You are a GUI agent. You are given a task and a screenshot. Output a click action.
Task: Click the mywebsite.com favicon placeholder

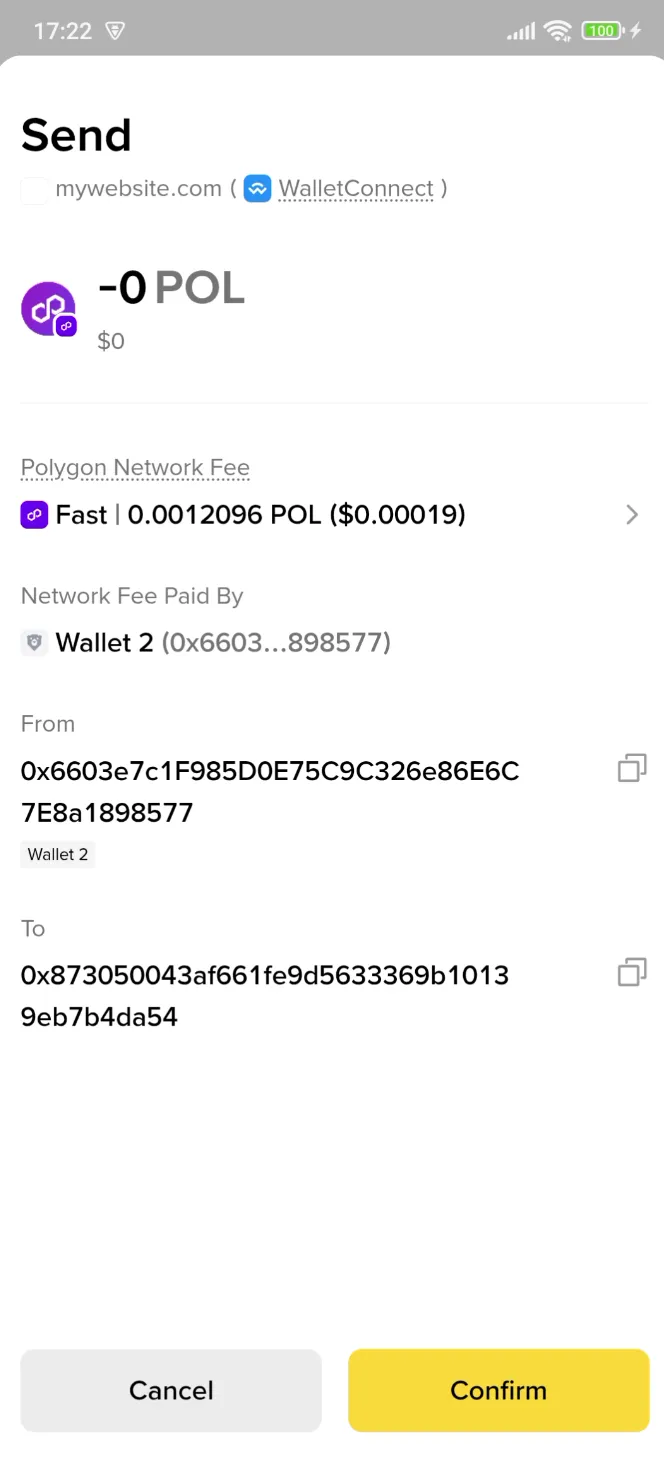[x=34, y=190]
